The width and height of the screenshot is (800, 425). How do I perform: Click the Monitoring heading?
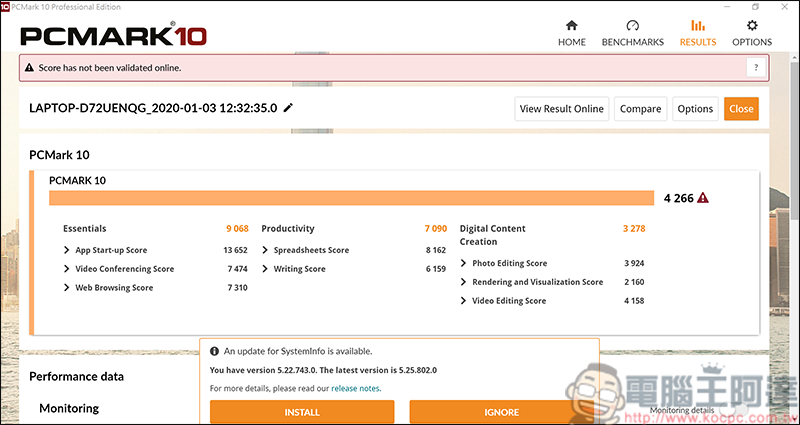(69, 408)
